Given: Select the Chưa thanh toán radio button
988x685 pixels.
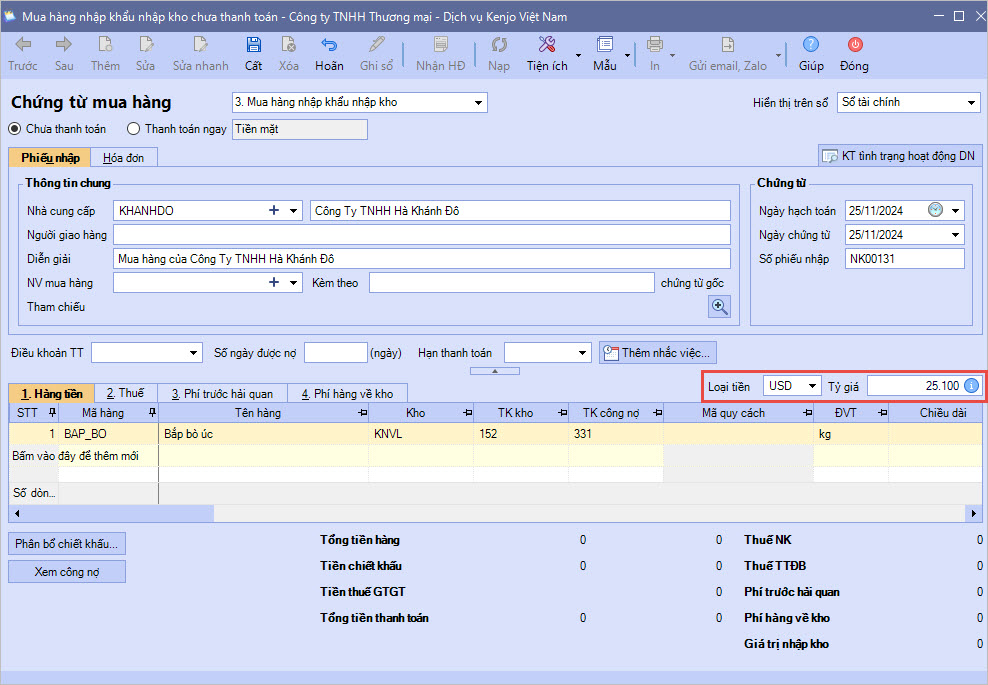Looking at the screenshot, I should 15,129.
